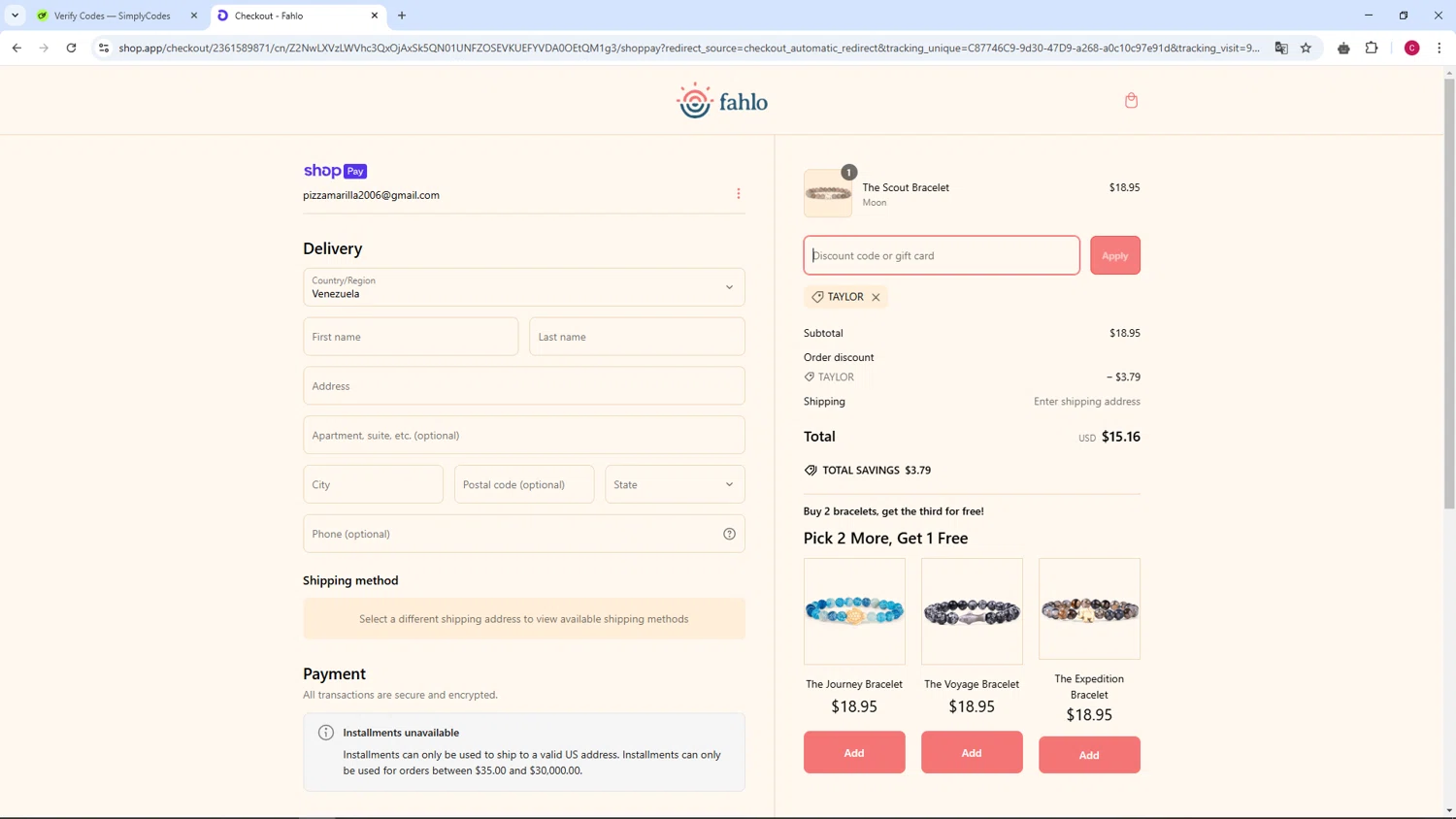Click the phone field help icon
1456x819 pixels.
pyautogui.click(x=729, y=534)
